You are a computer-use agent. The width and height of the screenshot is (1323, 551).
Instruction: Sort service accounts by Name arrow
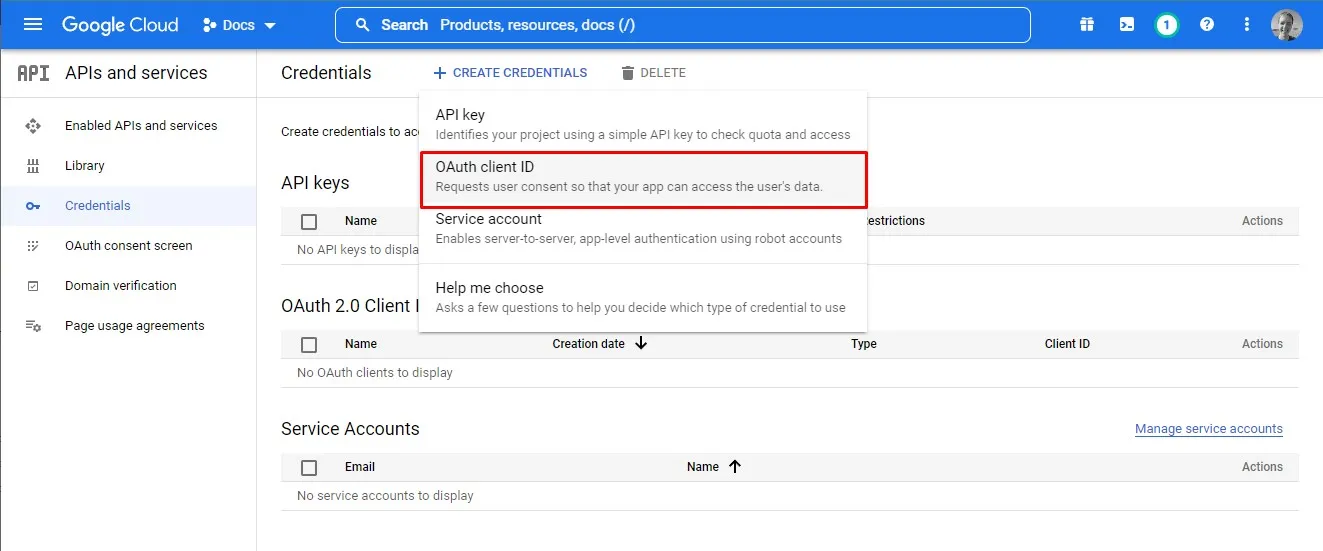click(x=735, y=467)
